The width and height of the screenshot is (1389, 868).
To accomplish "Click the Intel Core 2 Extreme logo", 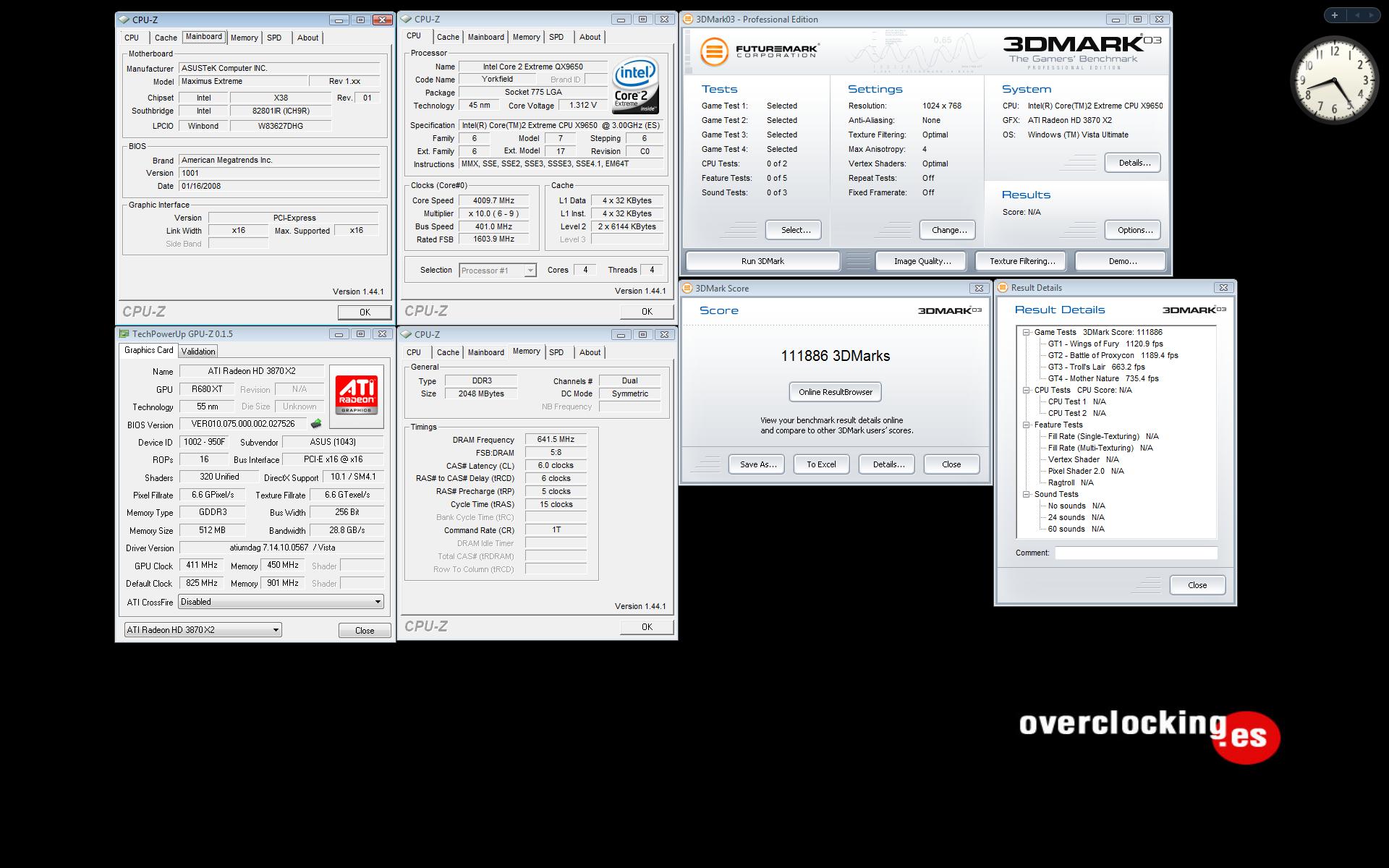I will (x=635, y=86).
